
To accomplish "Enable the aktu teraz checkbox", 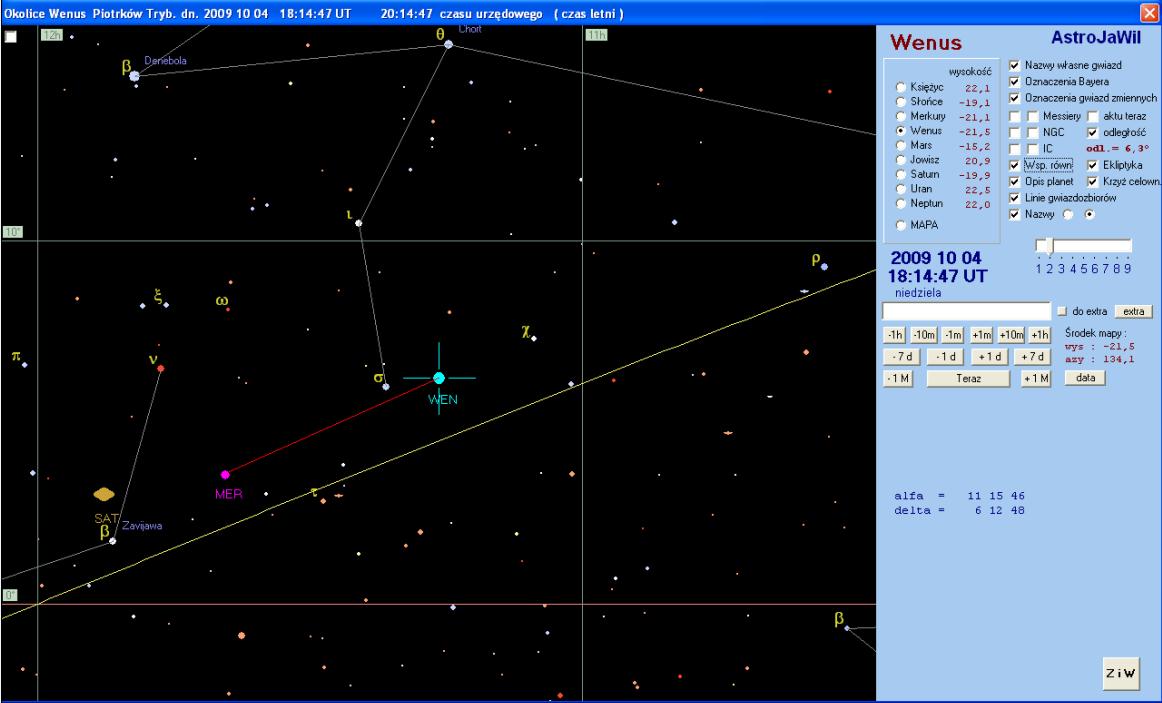I will pos(1092,116).
